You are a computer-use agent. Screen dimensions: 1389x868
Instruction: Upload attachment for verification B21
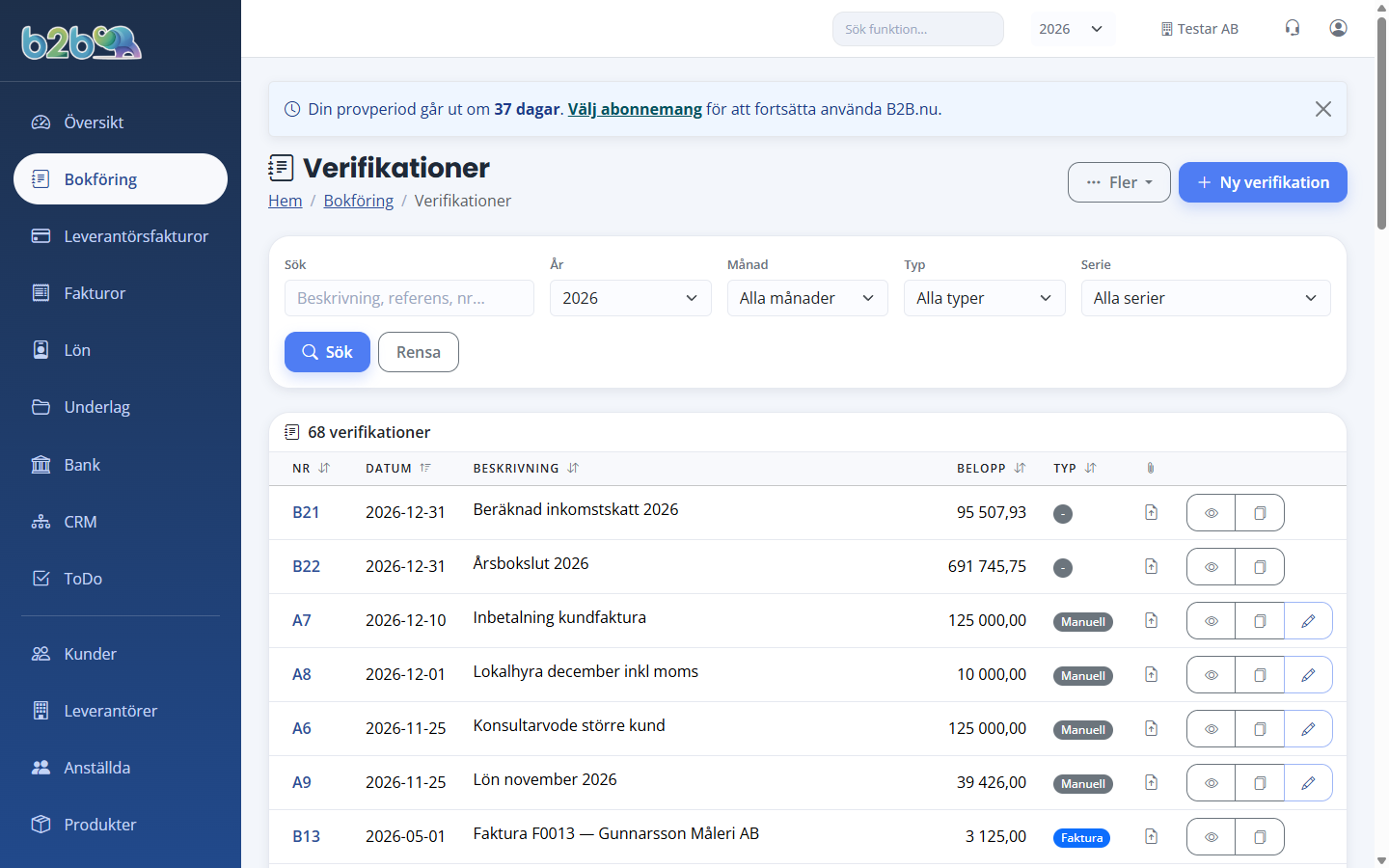point(1151,512)
